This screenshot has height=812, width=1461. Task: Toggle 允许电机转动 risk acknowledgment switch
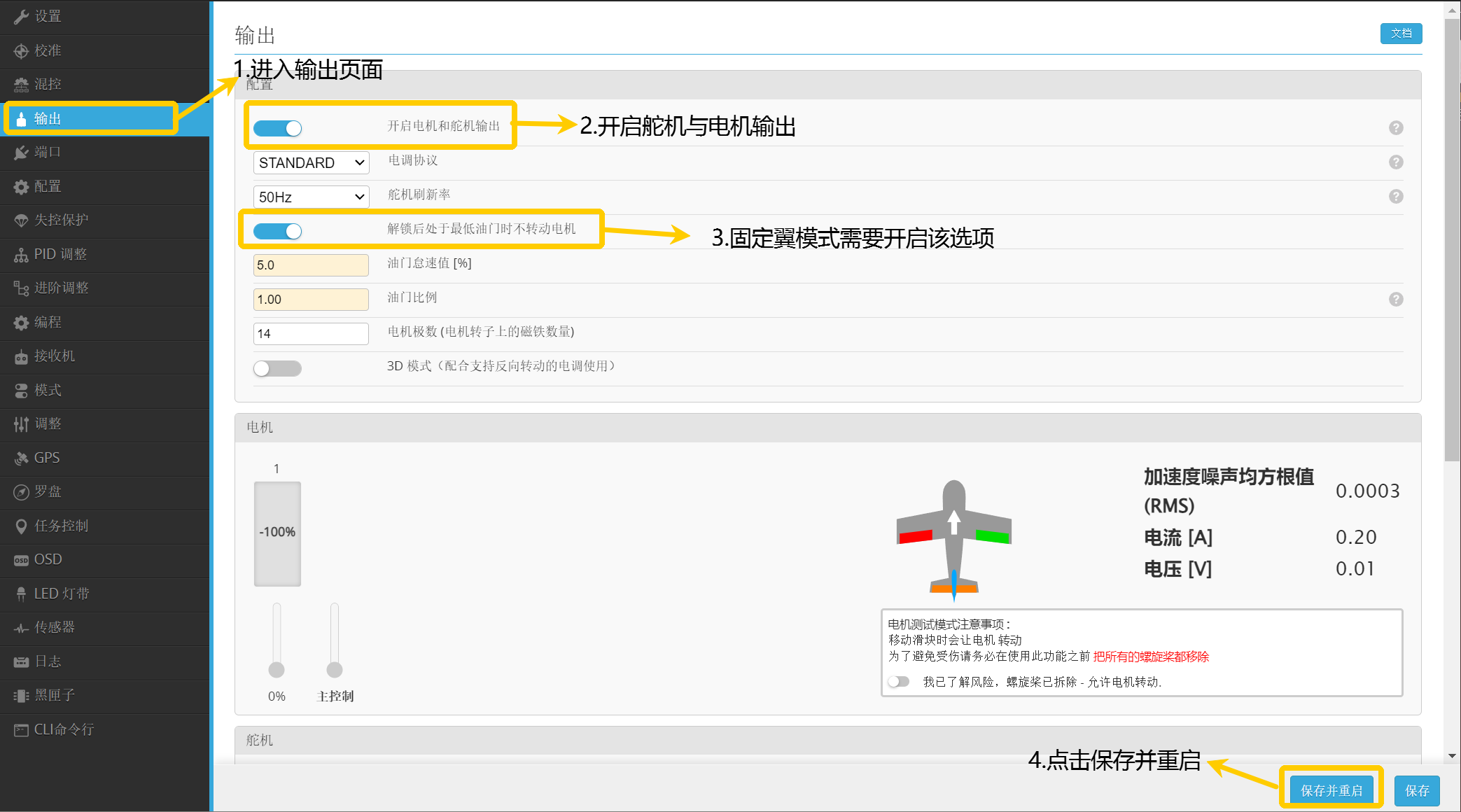click(899, 682)
